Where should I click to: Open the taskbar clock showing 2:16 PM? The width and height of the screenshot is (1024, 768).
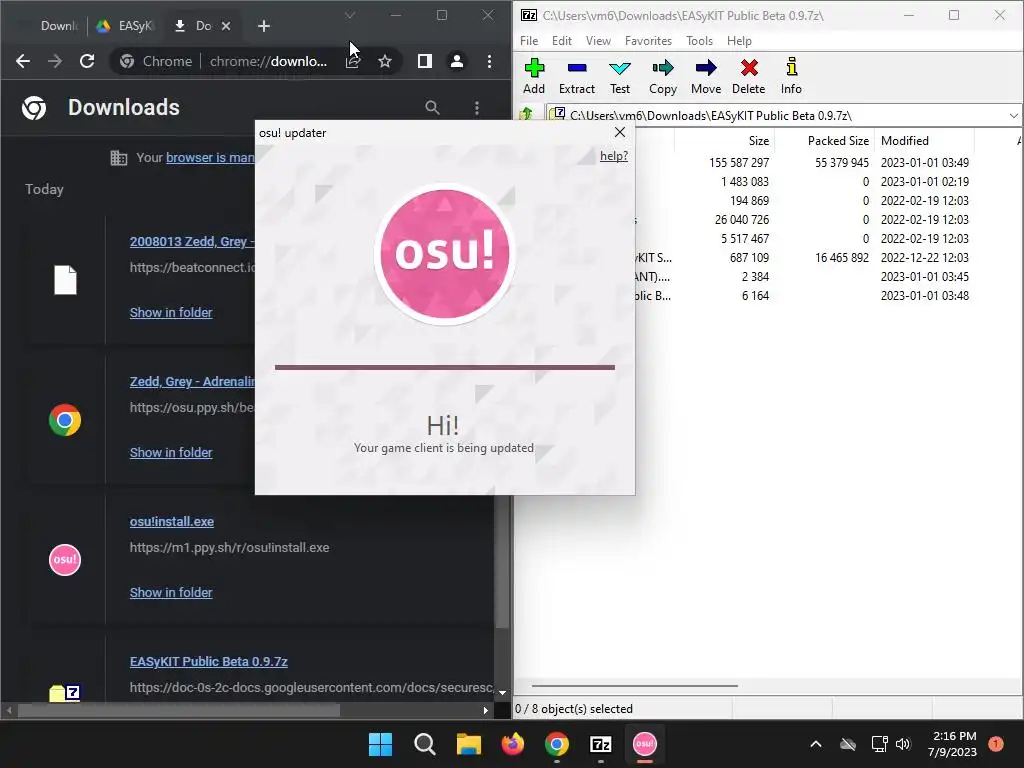pos(952,744)
